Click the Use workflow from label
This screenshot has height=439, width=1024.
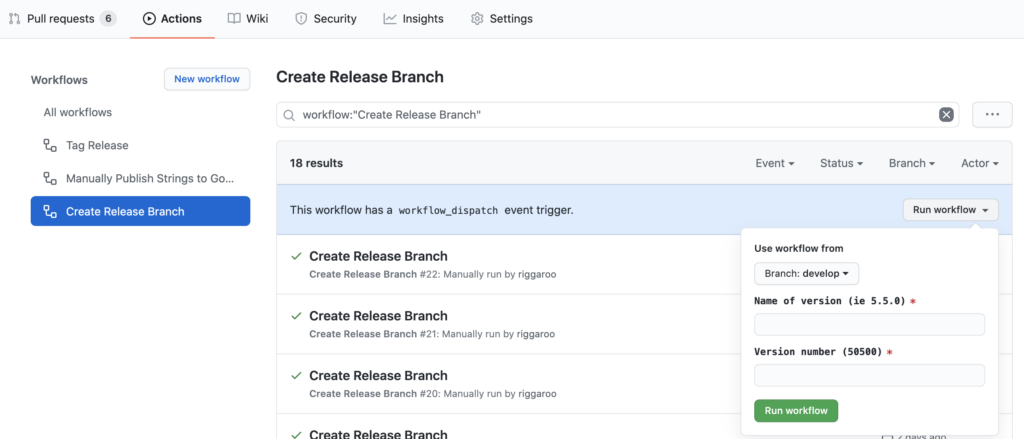799,248
